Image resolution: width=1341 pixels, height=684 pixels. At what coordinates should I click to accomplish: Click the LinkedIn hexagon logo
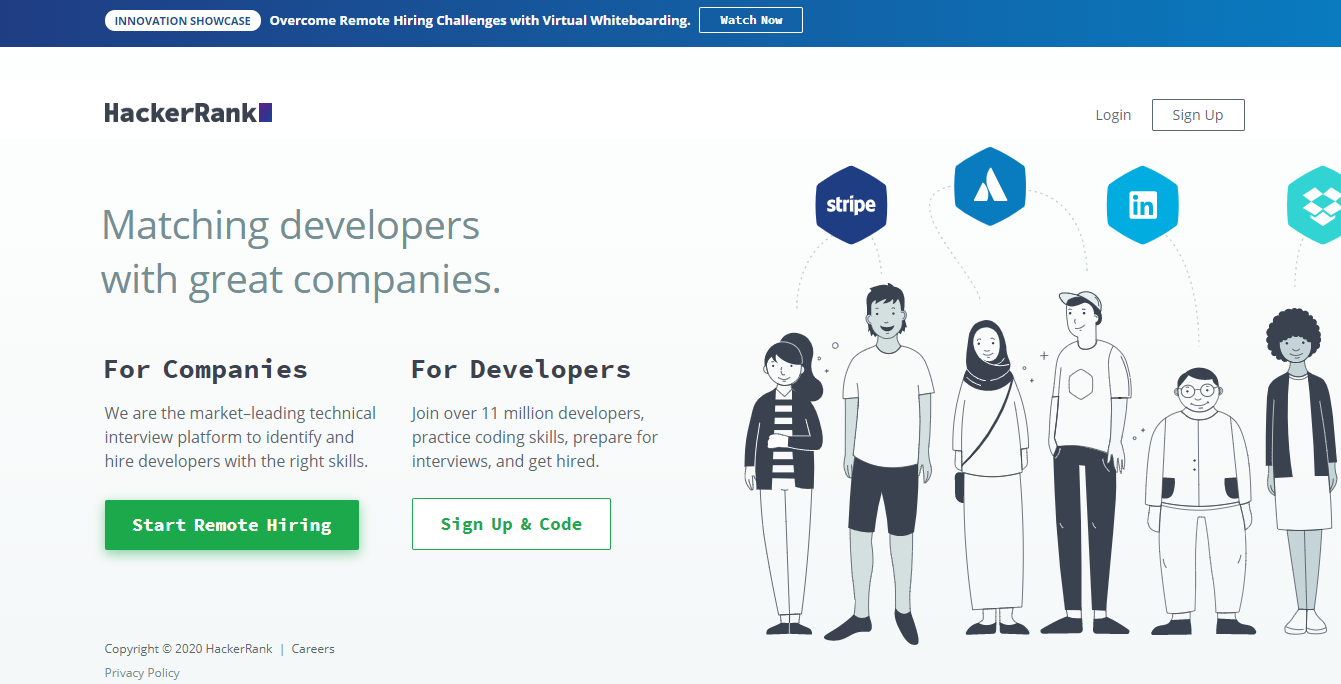click(1142, 205)
